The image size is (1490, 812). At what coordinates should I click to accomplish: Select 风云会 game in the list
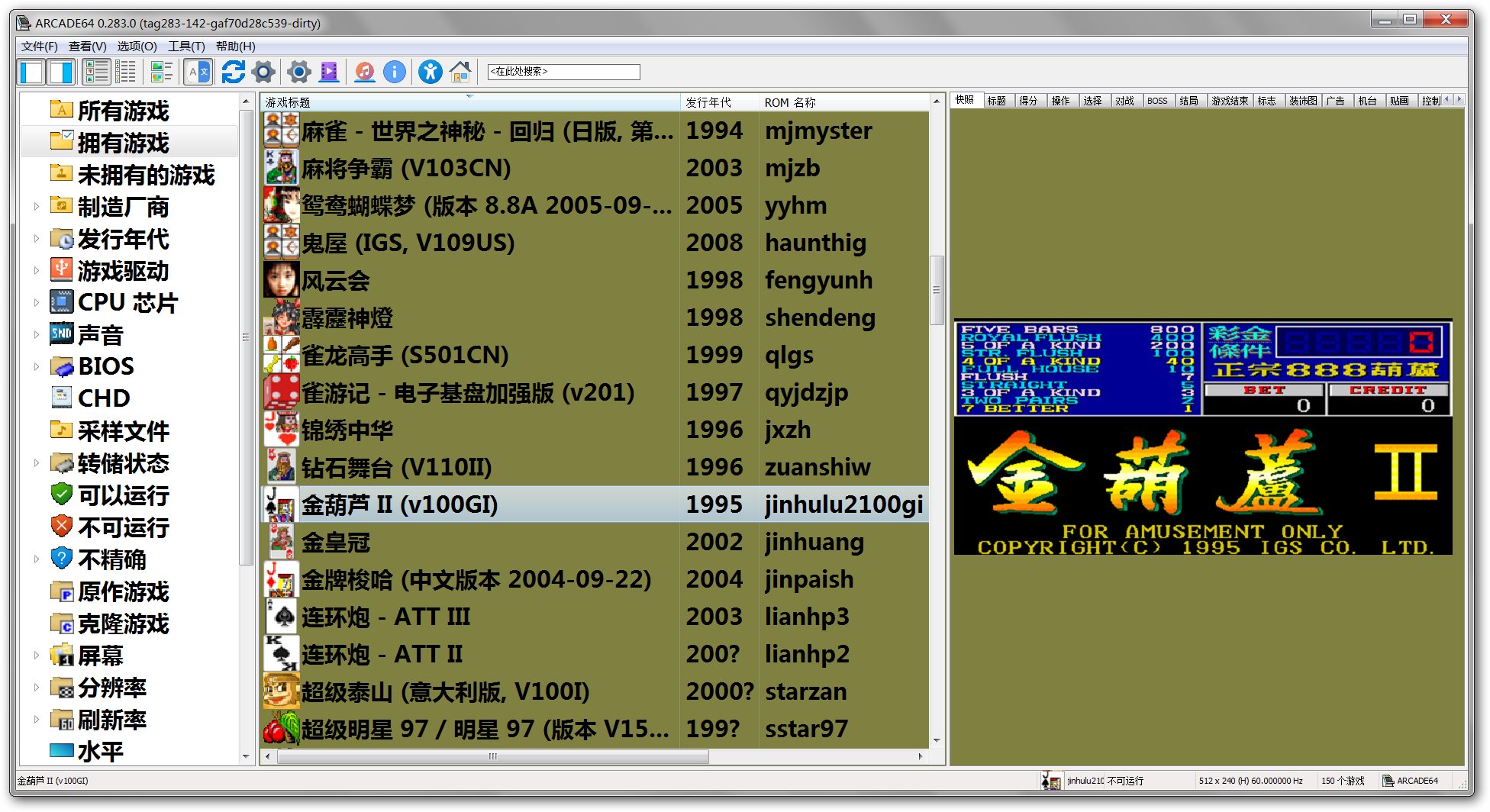tap(336, 281)
